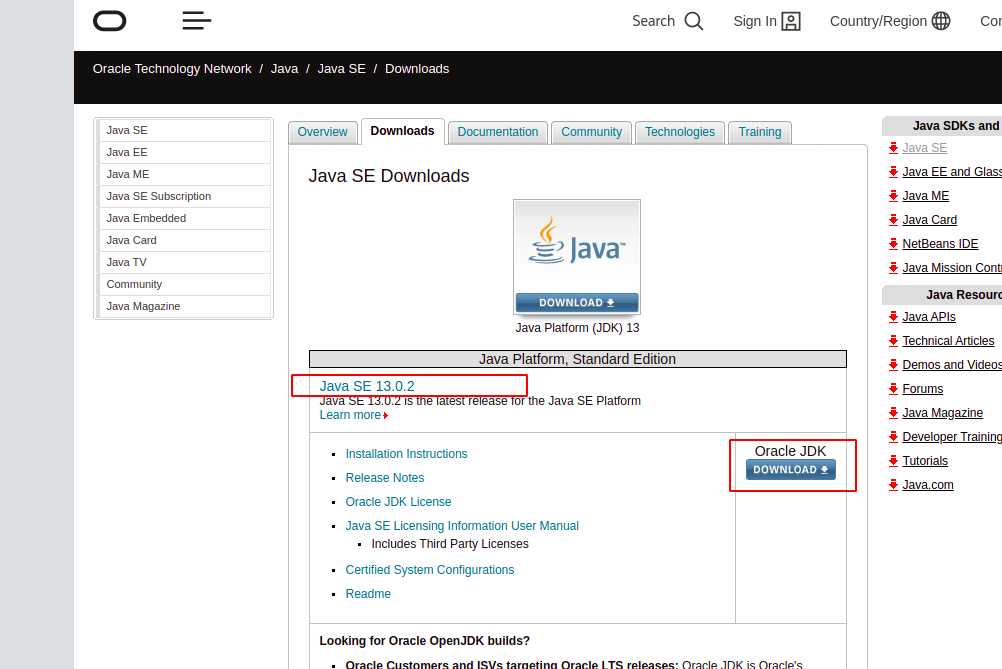Click the Search text in header
Image resolution: width=1002 pixels, height=669 pixels.
click(x=653, y=21)
